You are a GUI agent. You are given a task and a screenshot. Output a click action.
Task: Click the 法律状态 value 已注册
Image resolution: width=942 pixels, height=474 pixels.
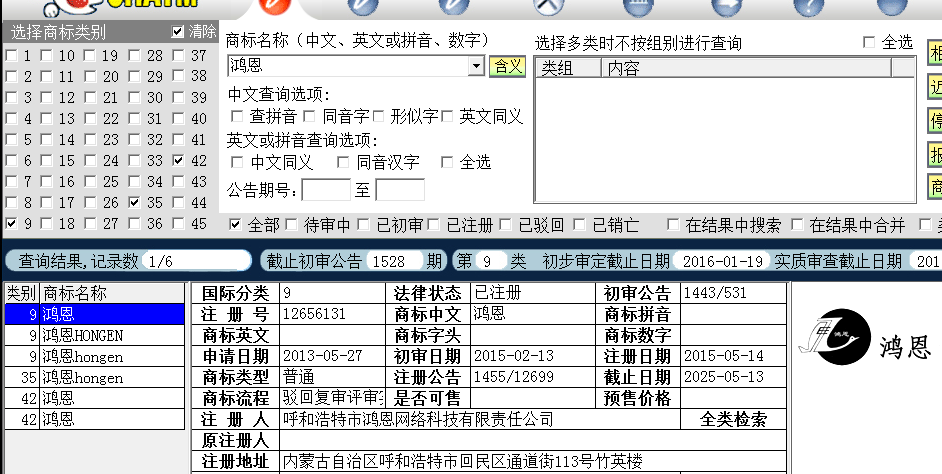(x=498, y=293)
